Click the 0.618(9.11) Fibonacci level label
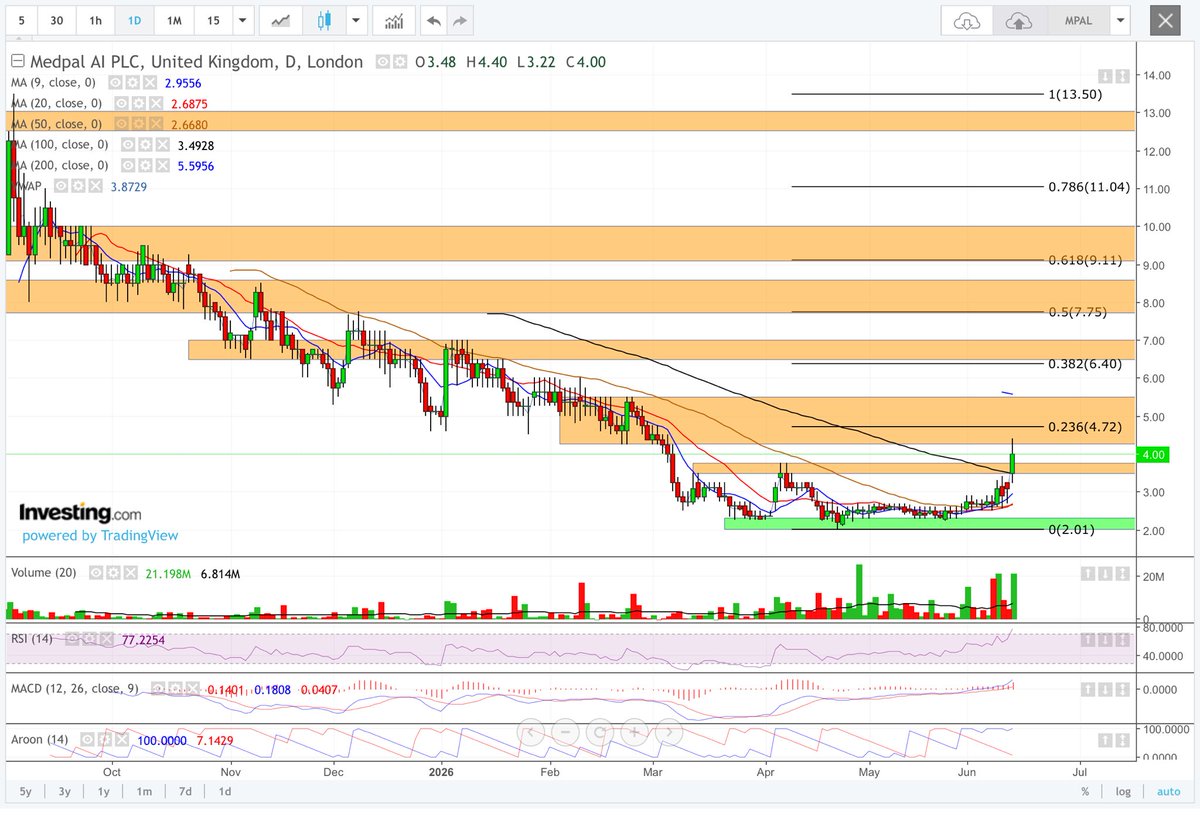Screen dimensions: 1200x834 pos(1084,260)
